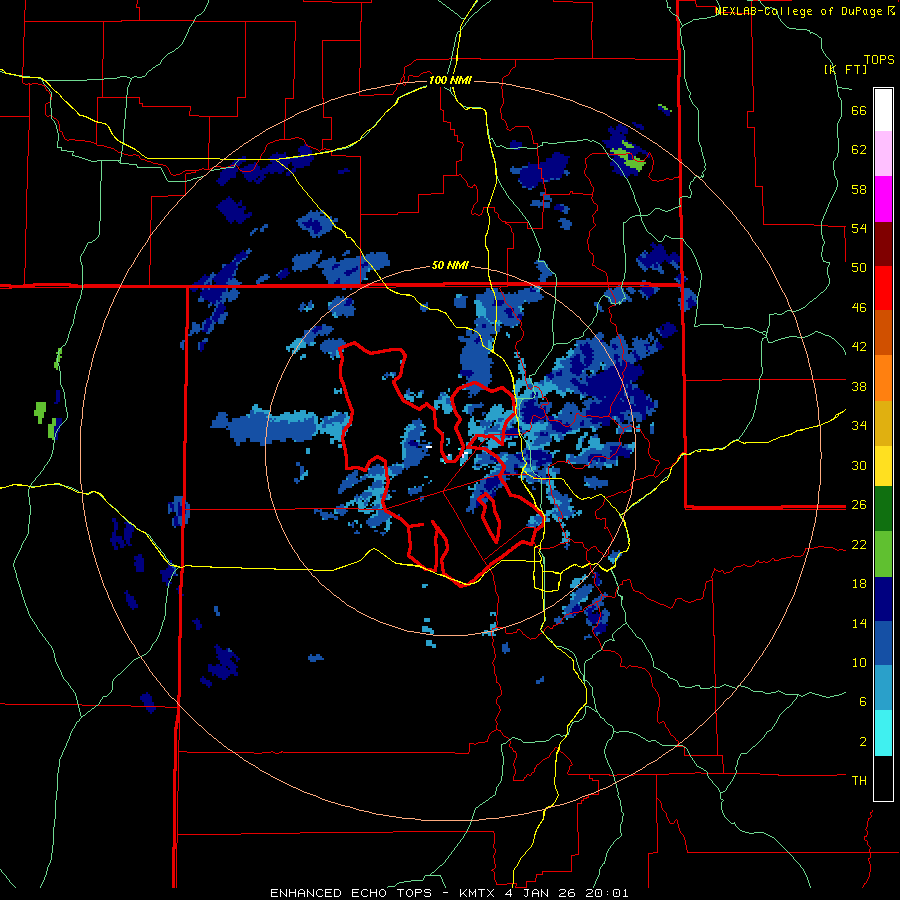The height and width of the screenshot is (900, 900).
Task: Click the legend value 50
Action: point(859,267)
